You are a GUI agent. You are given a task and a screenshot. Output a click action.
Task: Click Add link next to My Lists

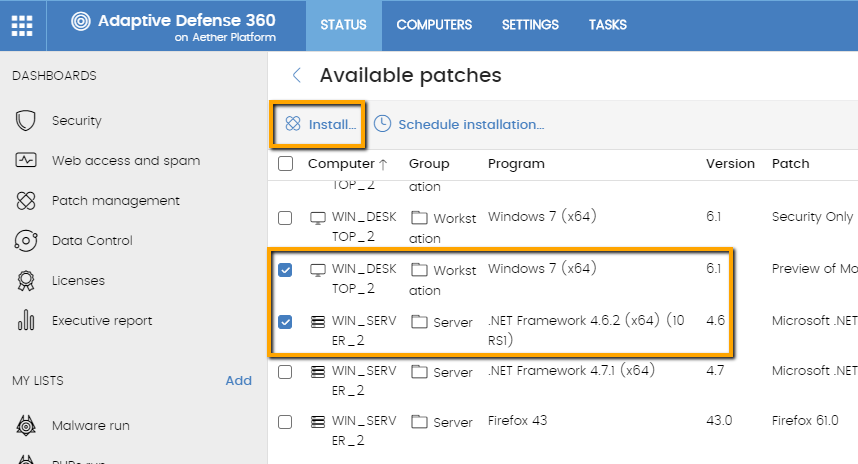239,380
